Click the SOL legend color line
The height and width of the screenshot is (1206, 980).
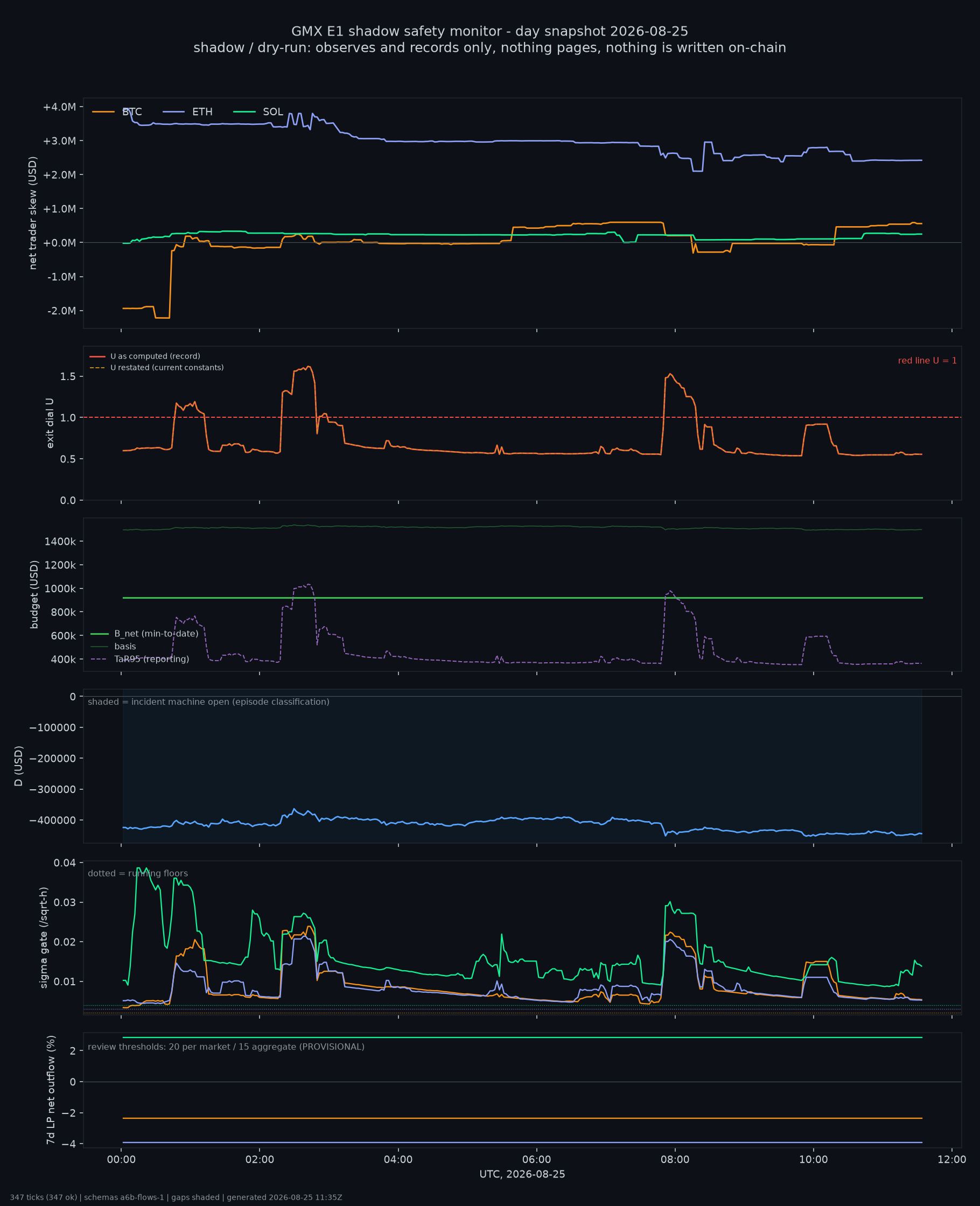[244, 112]
